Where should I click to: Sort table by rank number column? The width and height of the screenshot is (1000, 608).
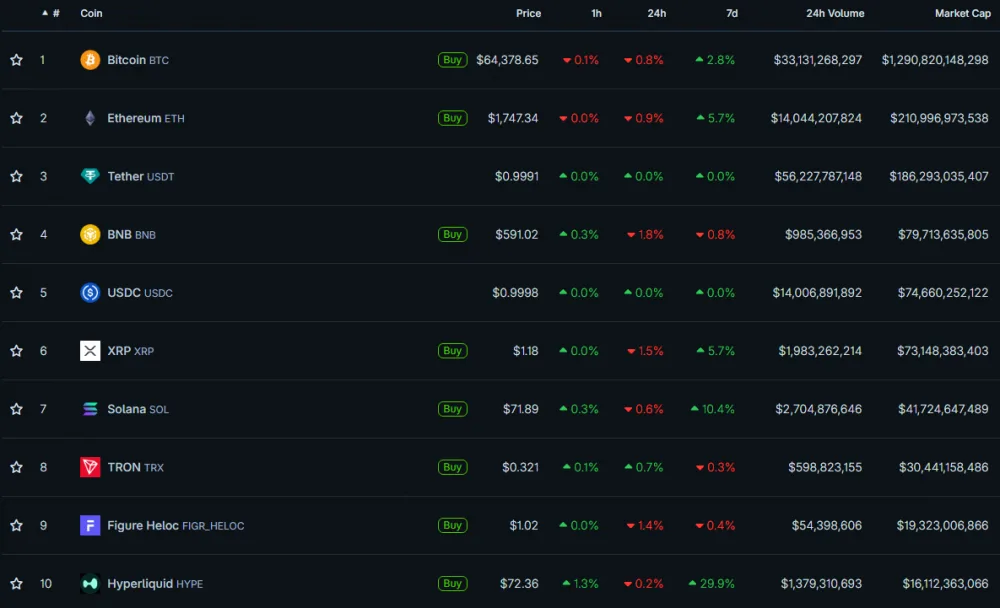(51, 13)
